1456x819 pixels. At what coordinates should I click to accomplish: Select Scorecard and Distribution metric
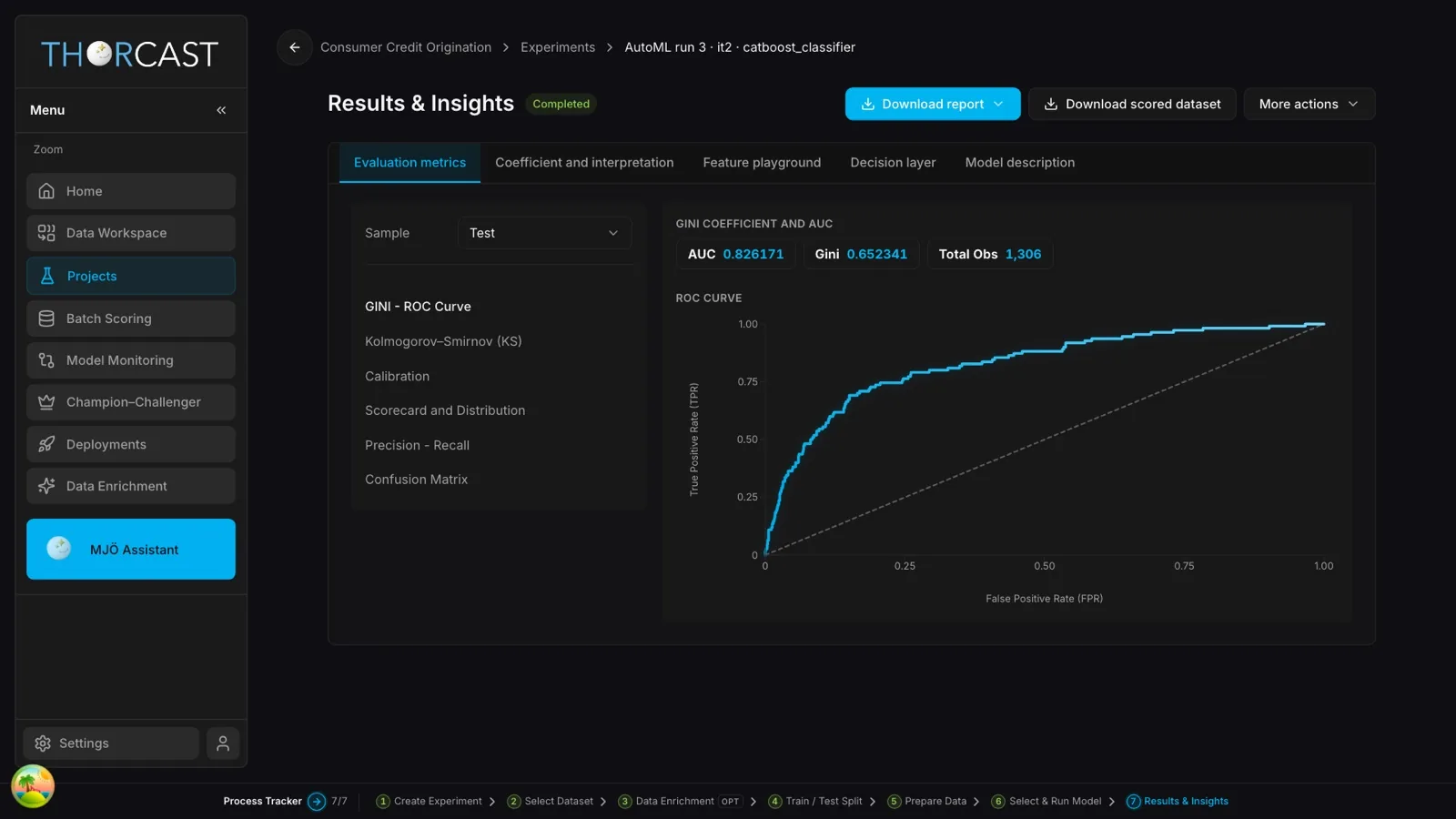[x=445, y=410]
